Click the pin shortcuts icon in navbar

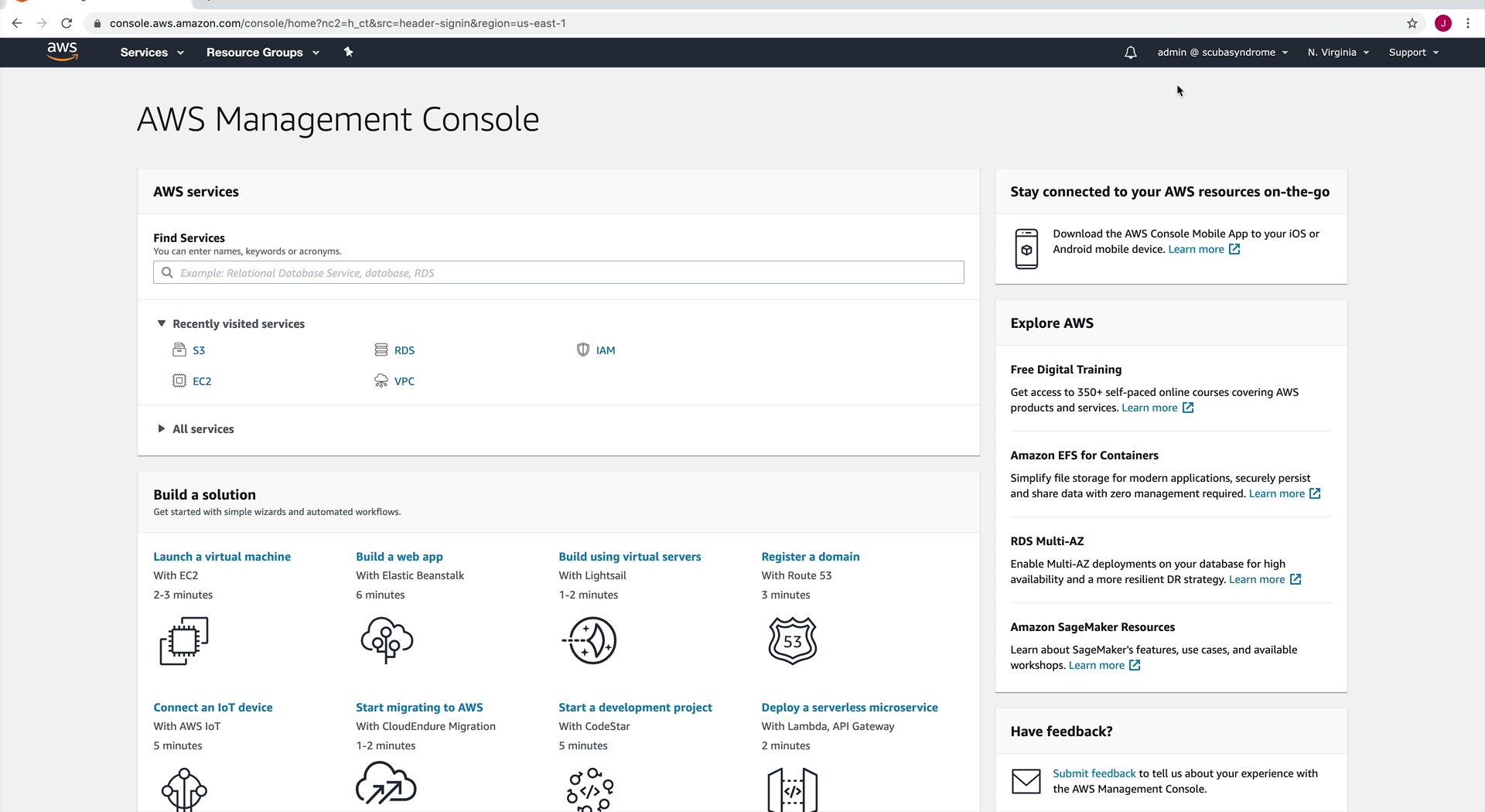pyautogui.click(x=348, y=52)
